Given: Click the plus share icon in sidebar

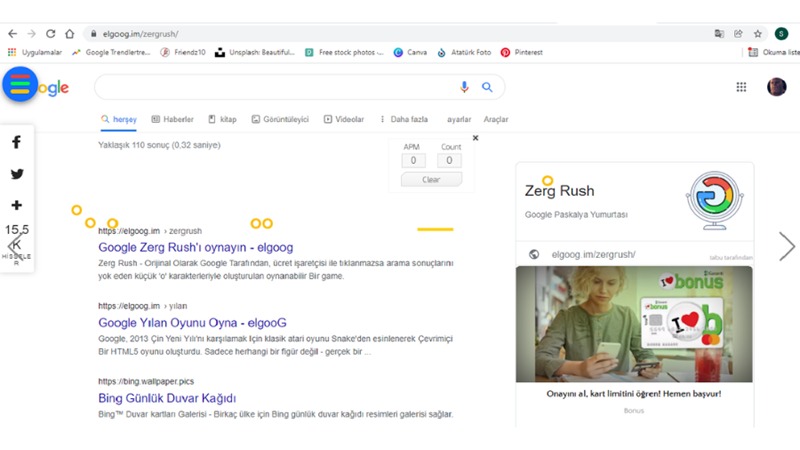Looking at the screenshot, I should click(x=17, y=205).
